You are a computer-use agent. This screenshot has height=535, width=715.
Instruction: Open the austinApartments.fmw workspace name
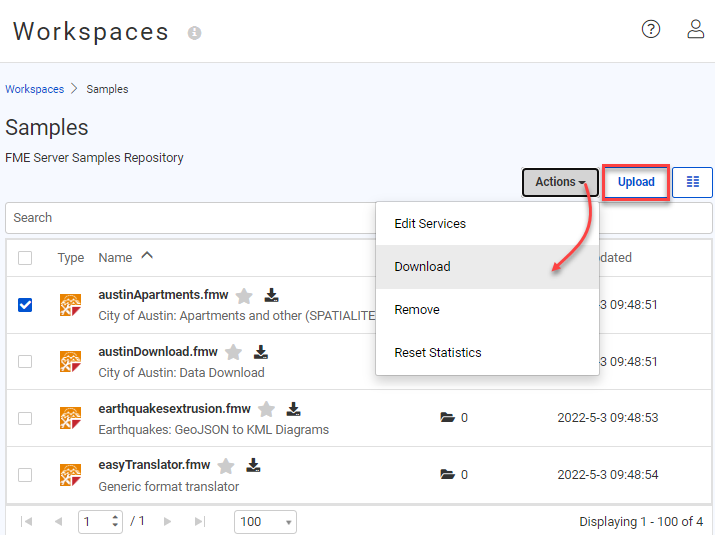tap(163, 295)
